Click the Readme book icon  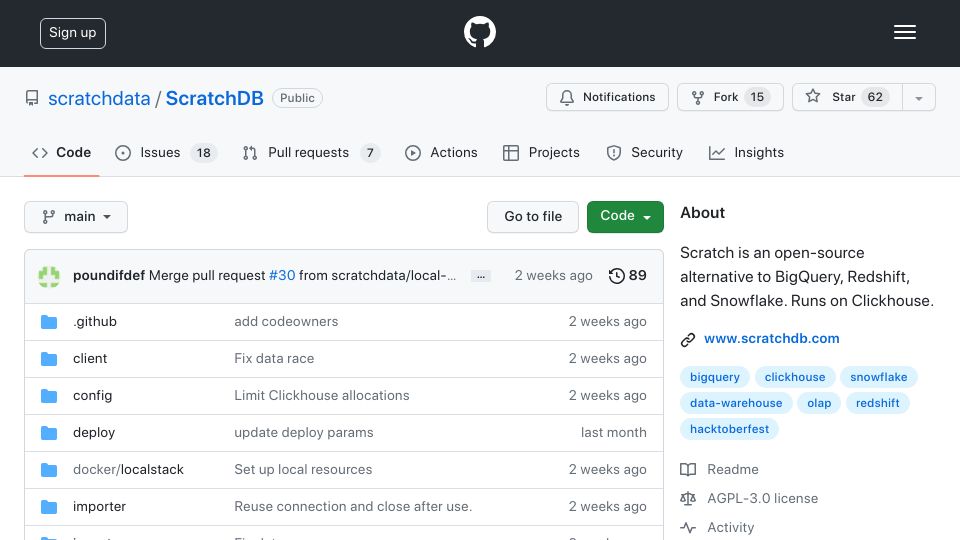click(688, 470)
